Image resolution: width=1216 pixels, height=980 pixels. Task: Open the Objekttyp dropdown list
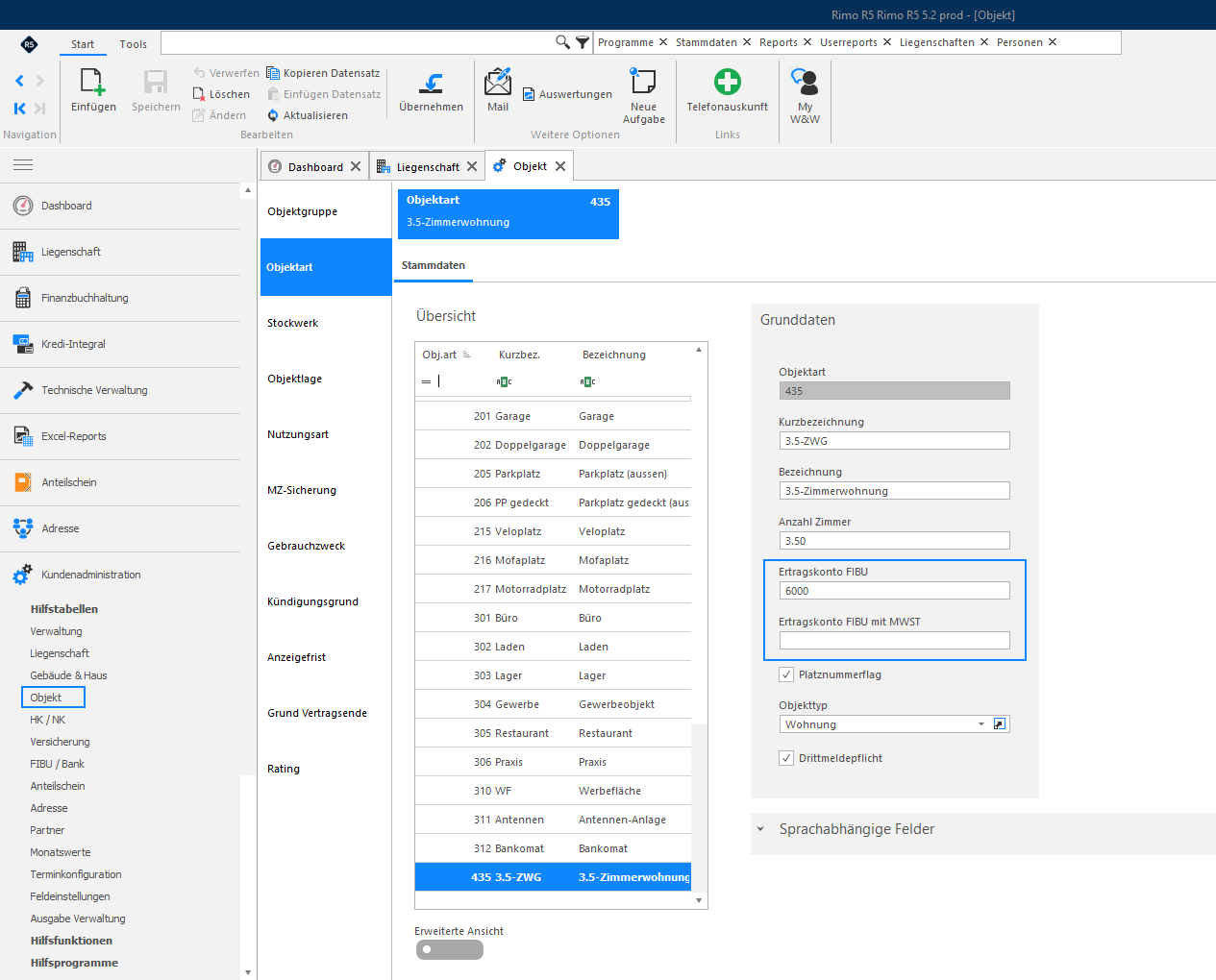pyautogui.click(x=981, y=724)
